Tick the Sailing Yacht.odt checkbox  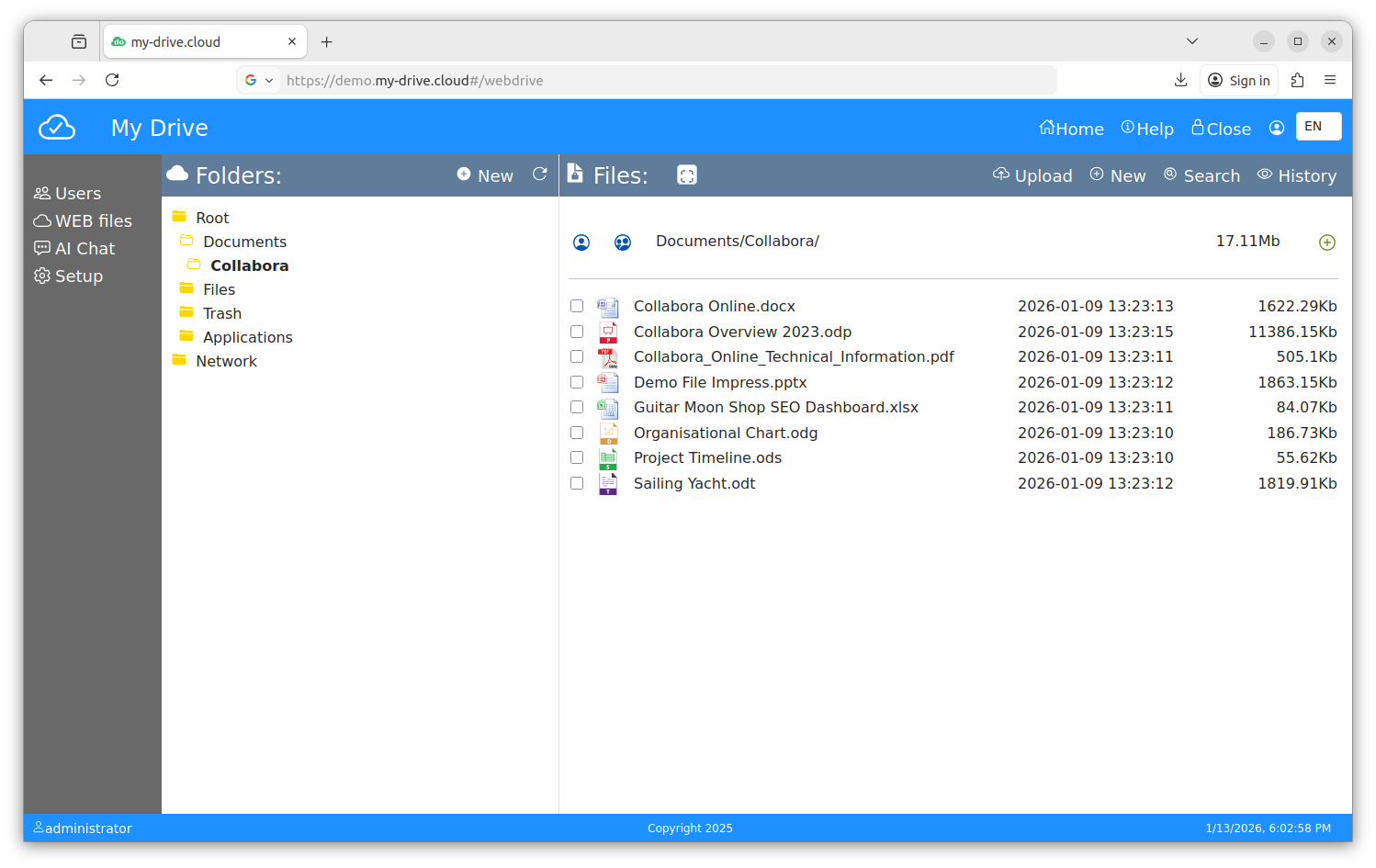577,483
